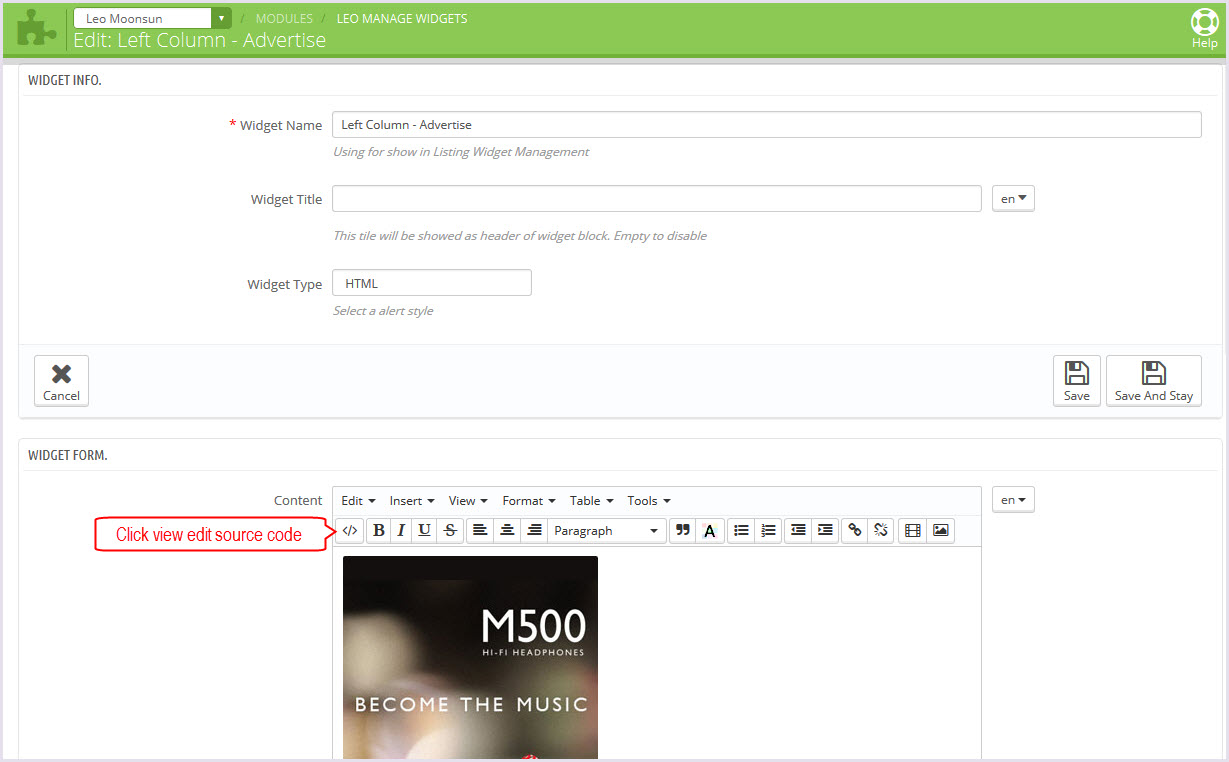
Task: Go to the Modules breadcrumb
Action: click(x=284, y=19)
